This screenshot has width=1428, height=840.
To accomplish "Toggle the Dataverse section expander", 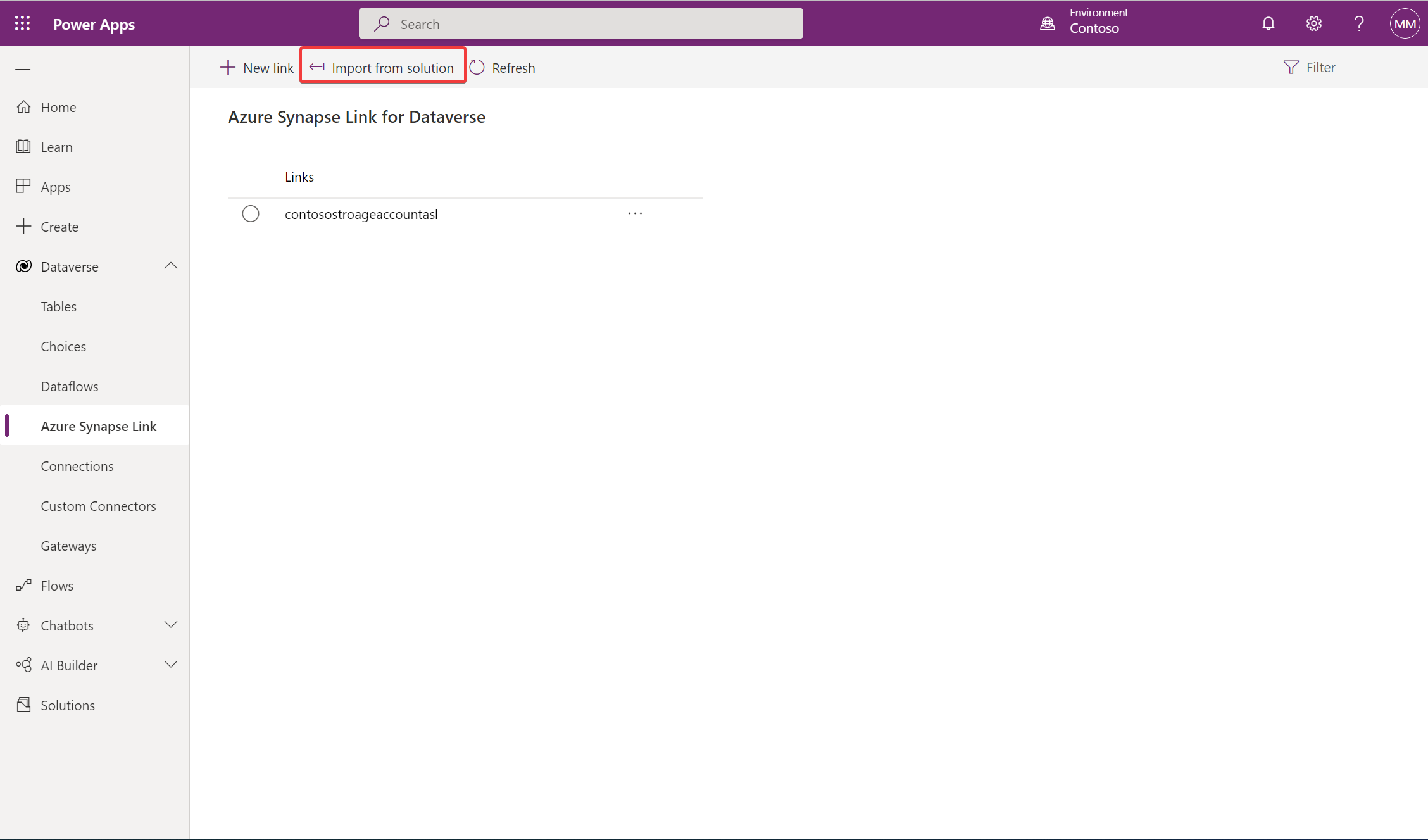I will tap(170, 265).
